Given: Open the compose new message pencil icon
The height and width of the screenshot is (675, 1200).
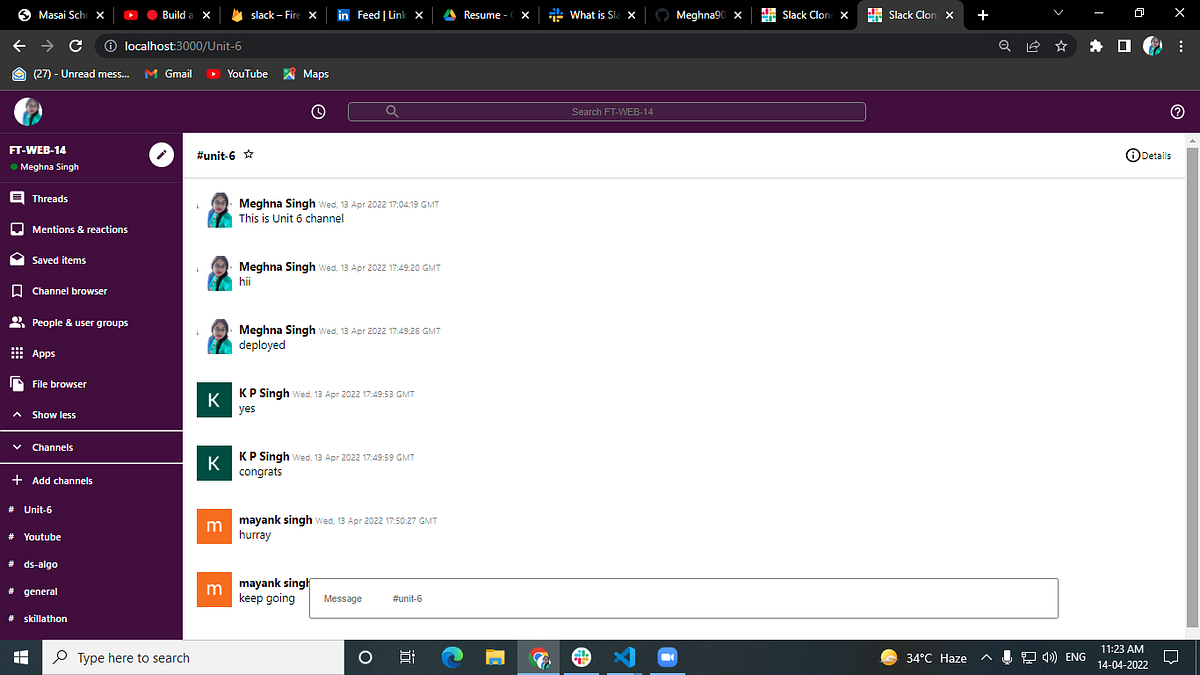Looking at the screenshot, I should pos(161,155).
